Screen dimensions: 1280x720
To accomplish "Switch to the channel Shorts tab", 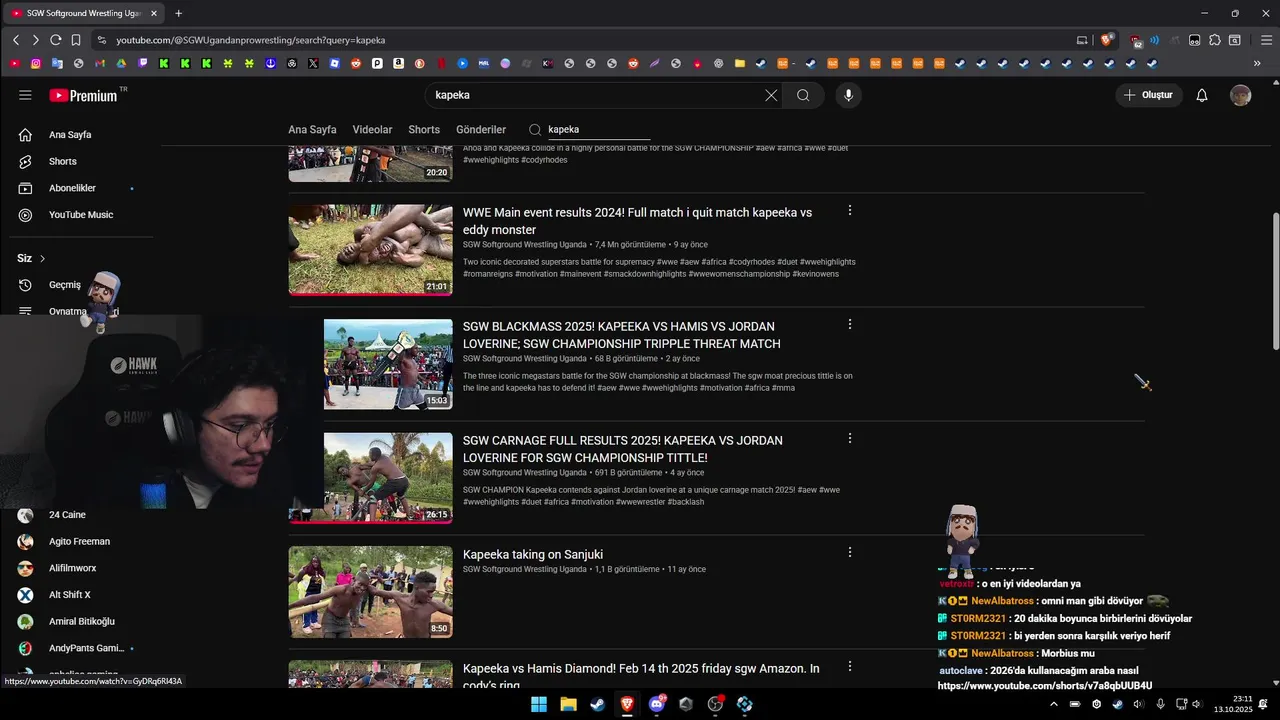I will tap(424, 130).
